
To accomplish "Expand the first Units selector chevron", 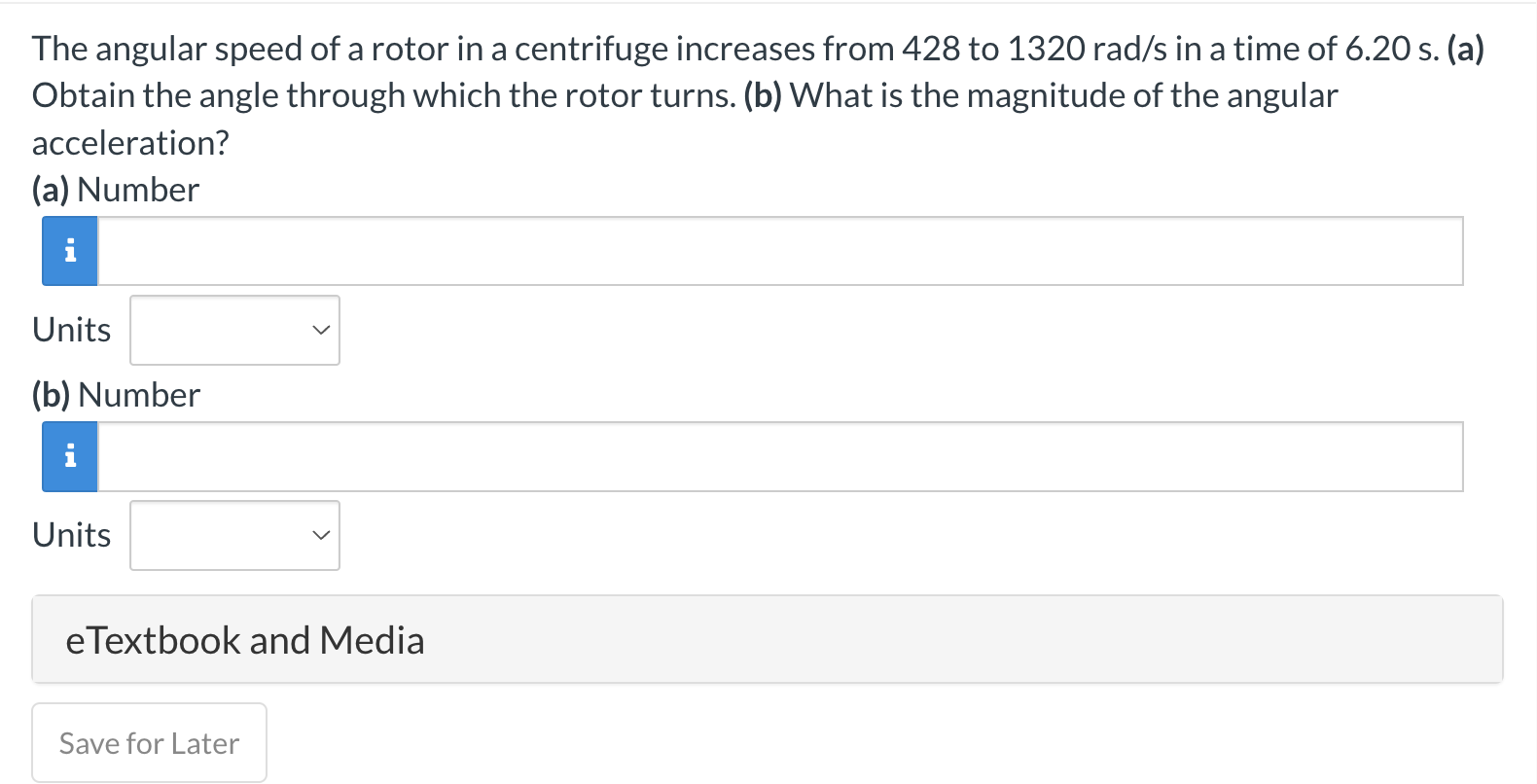I will pos(322,330).
